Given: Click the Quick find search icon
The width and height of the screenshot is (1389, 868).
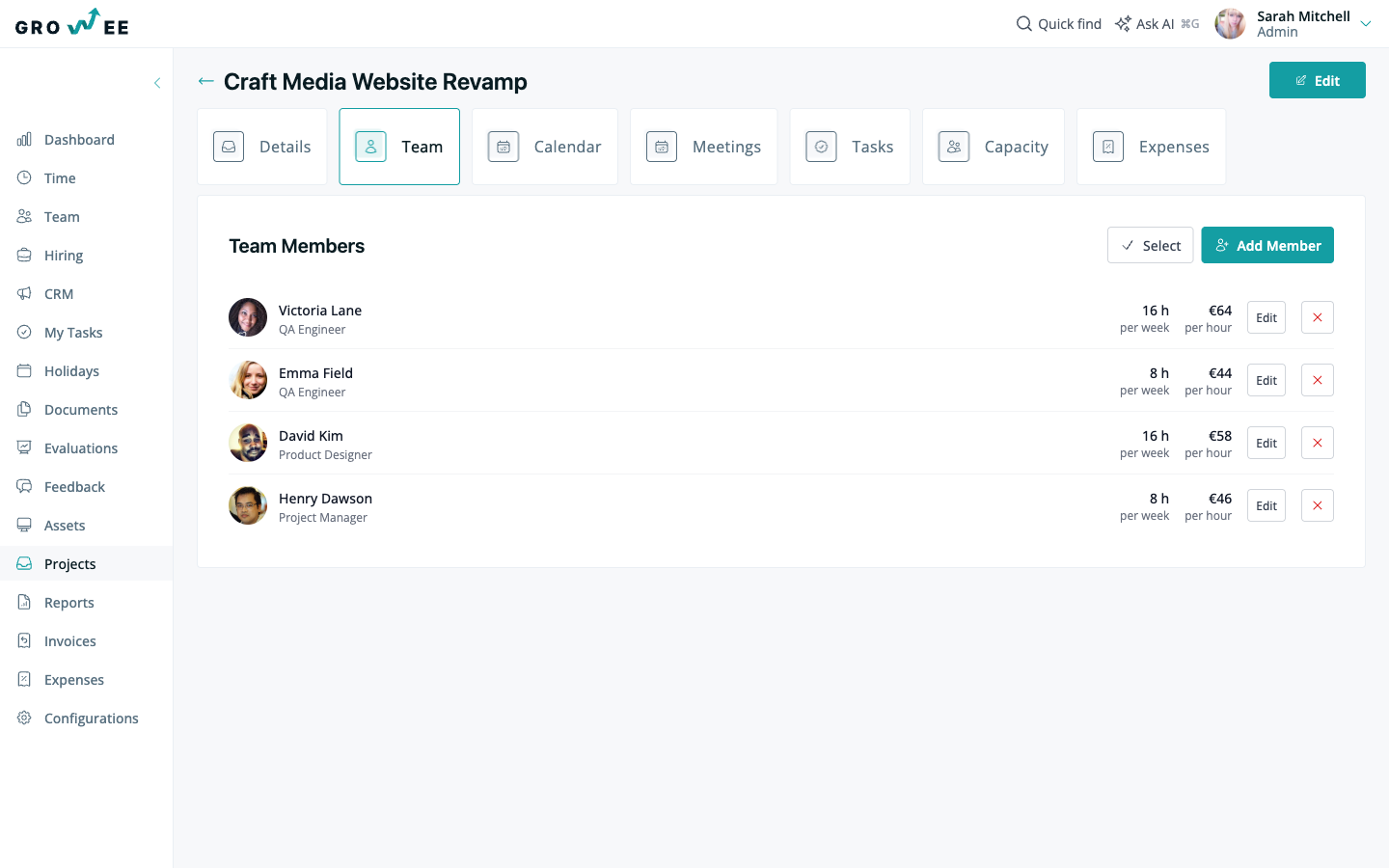Looking at the screenshot, I should click(x=1024, y=23).
